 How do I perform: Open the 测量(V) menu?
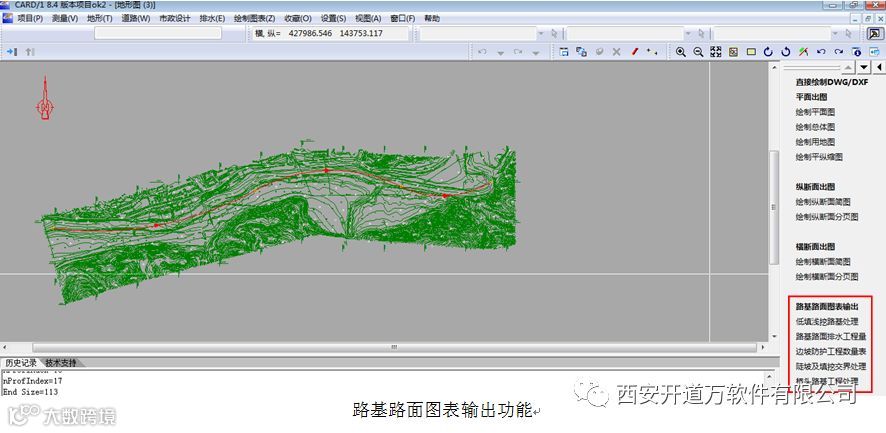tap(65, 18)
